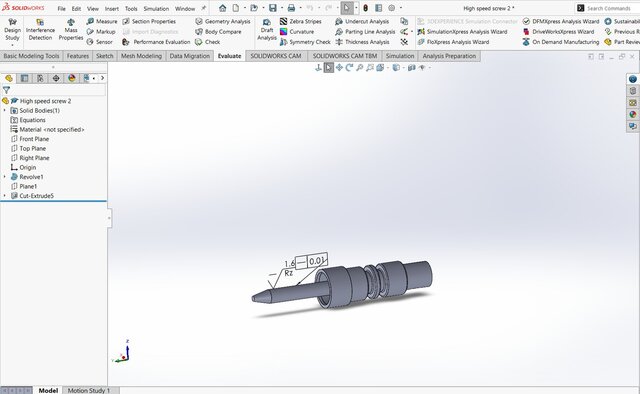Click the Save icon
The height and width of the screenshot is (394, 640).
[273, 8]
